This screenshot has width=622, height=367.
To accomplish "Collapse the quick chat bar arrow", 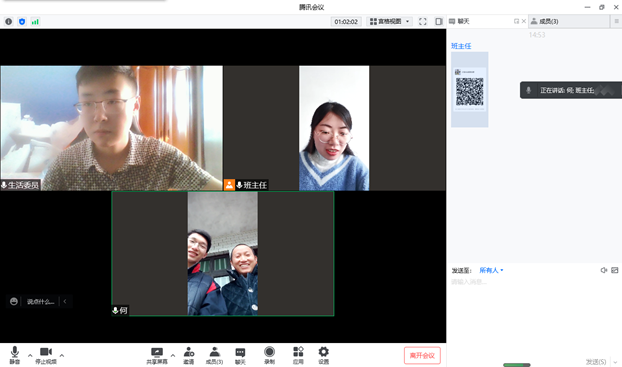I will pos(65,302).
